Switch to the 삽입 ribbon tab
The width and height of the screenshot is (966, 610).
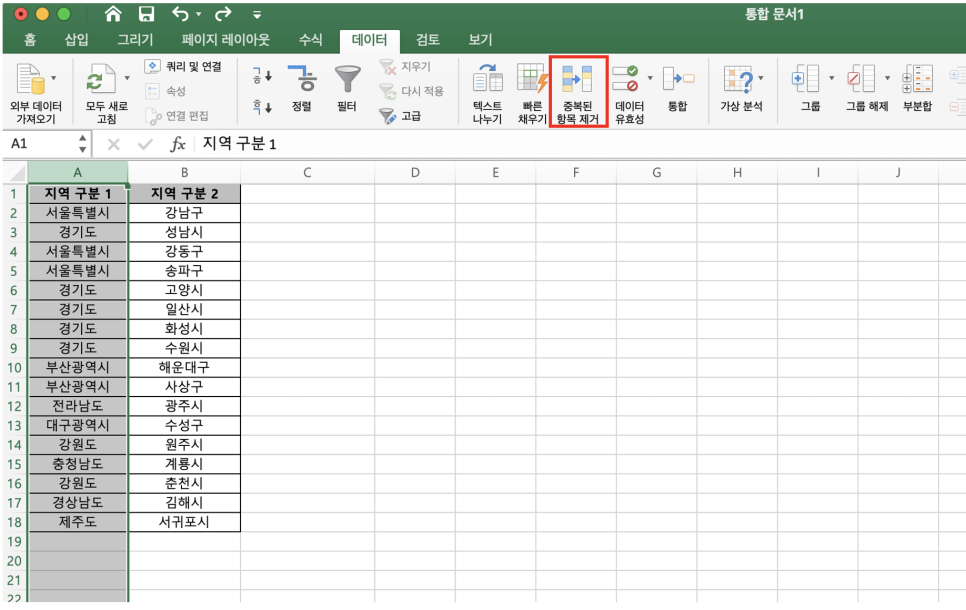click(x=76, y=40)
